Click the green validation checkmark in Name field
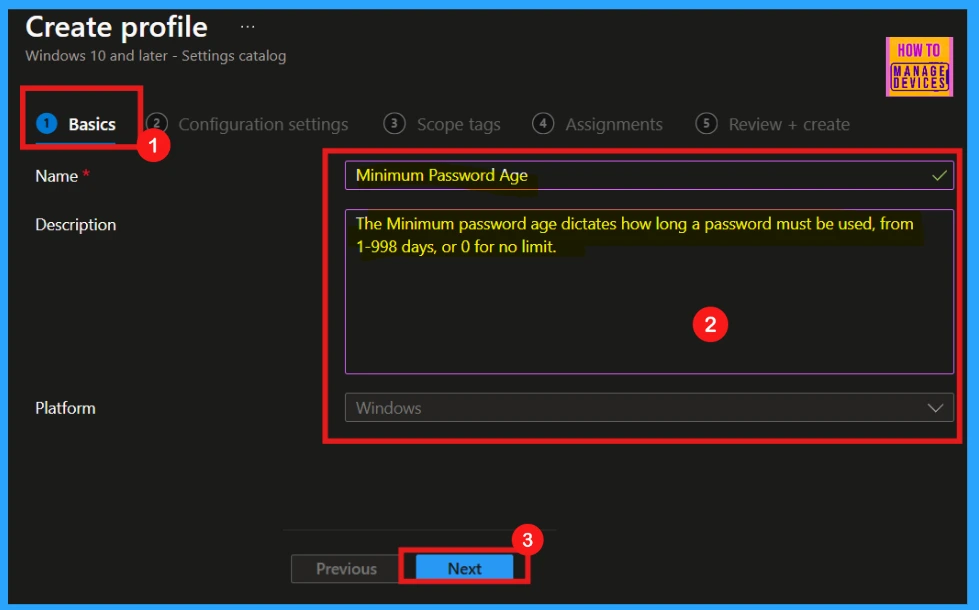 938,176
